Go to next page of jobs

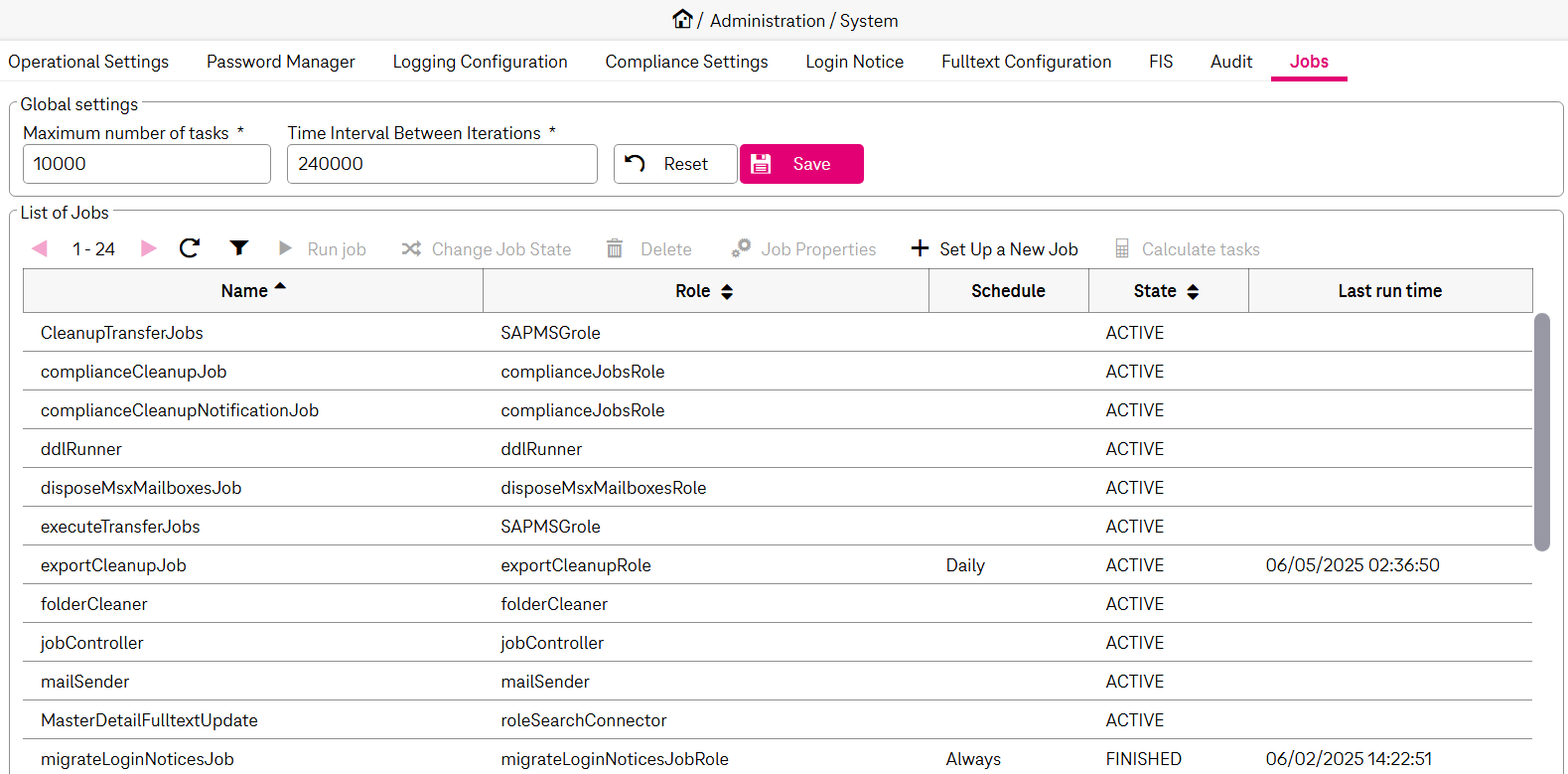point(149,248)
